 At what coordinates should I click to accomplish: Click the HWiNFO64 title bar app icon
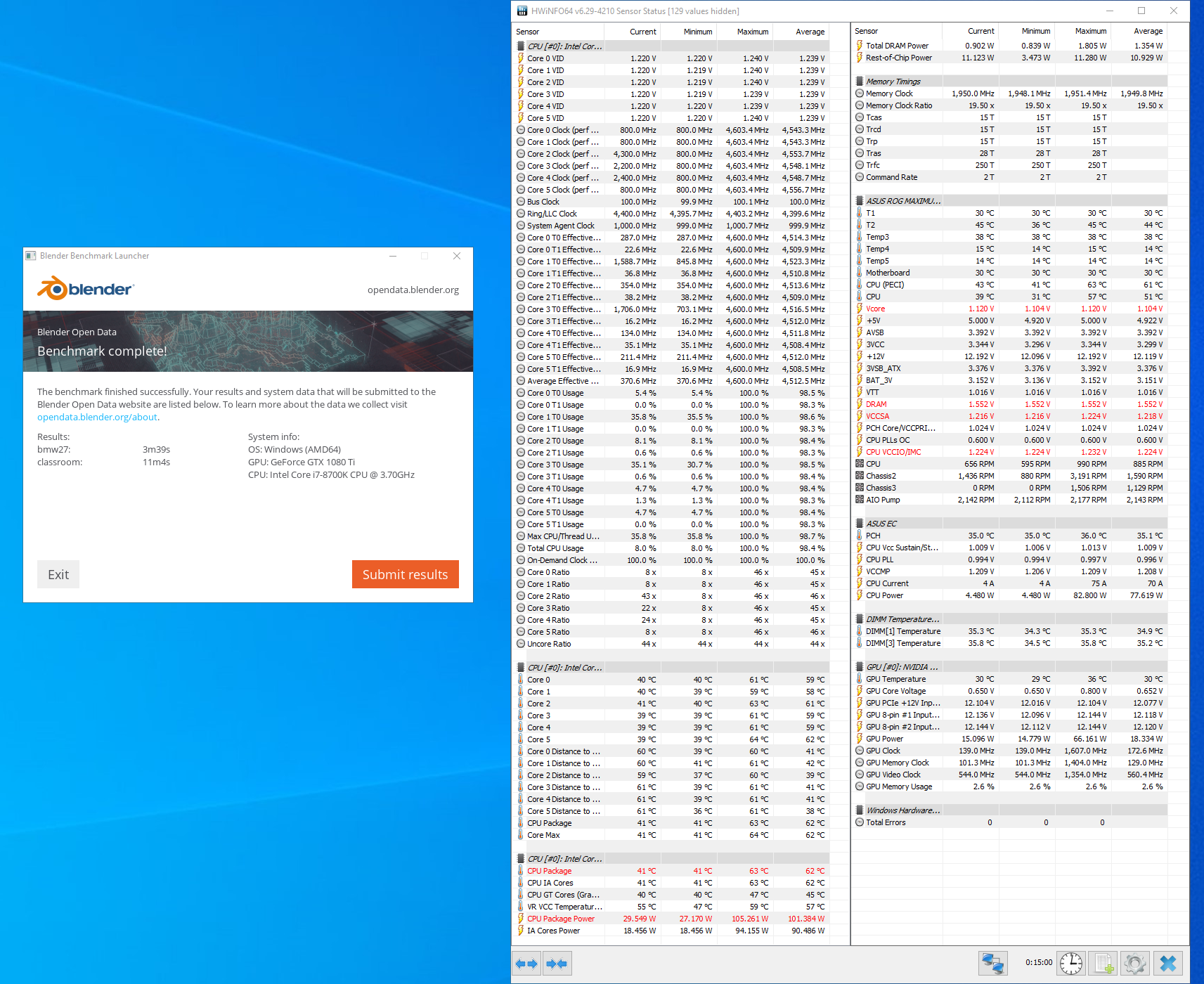tap(522, 11)
